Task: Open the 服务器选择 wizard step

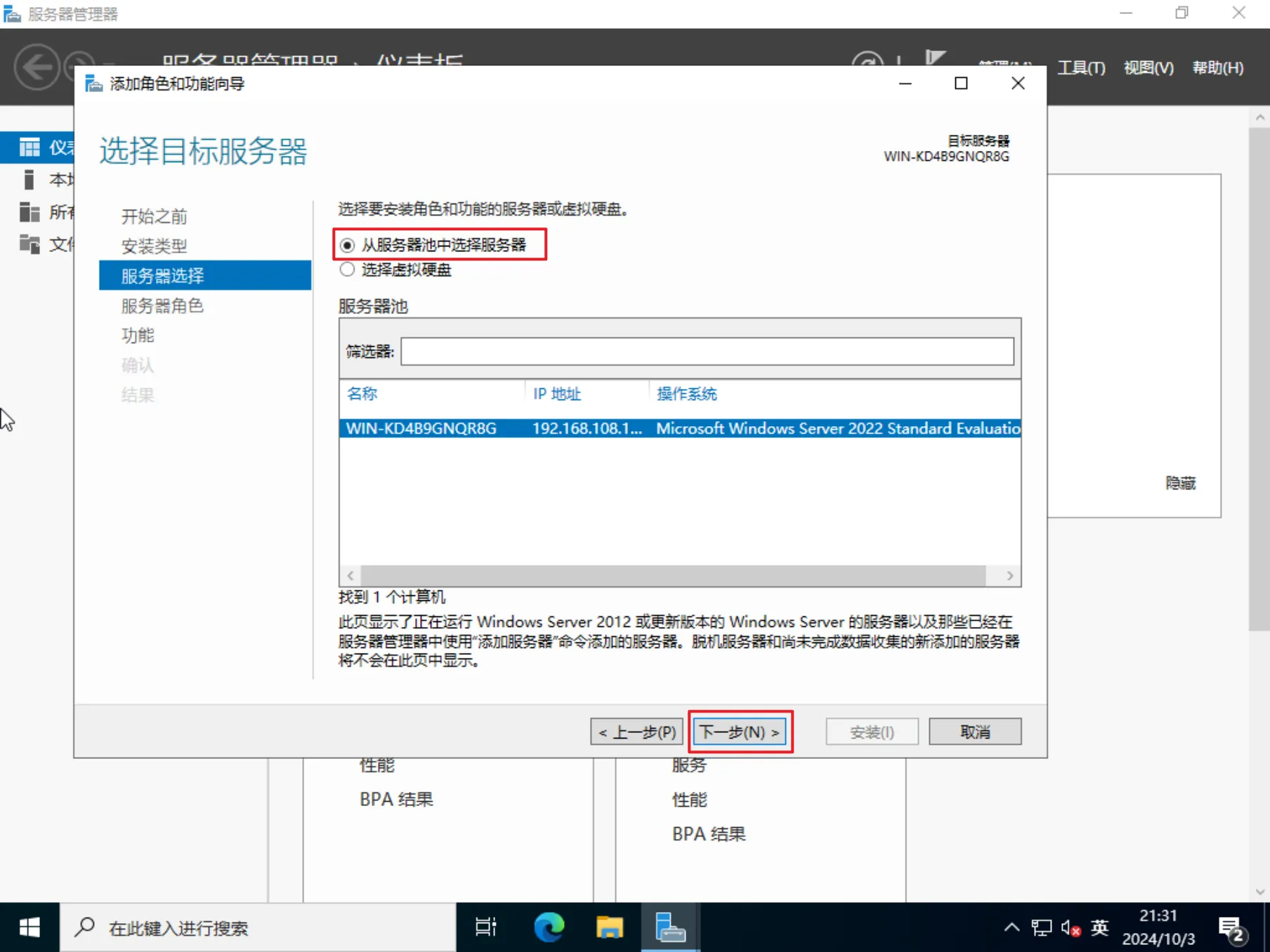Action: (x=205, y=275)
